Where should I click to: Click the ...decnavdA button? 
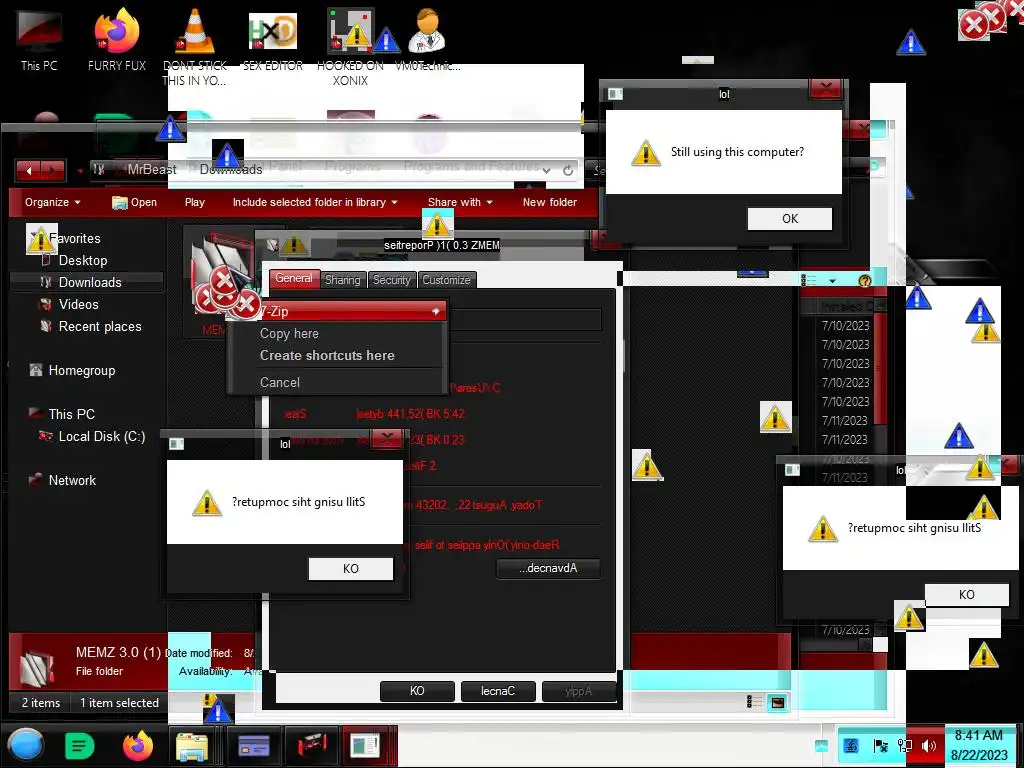(548, 568)
